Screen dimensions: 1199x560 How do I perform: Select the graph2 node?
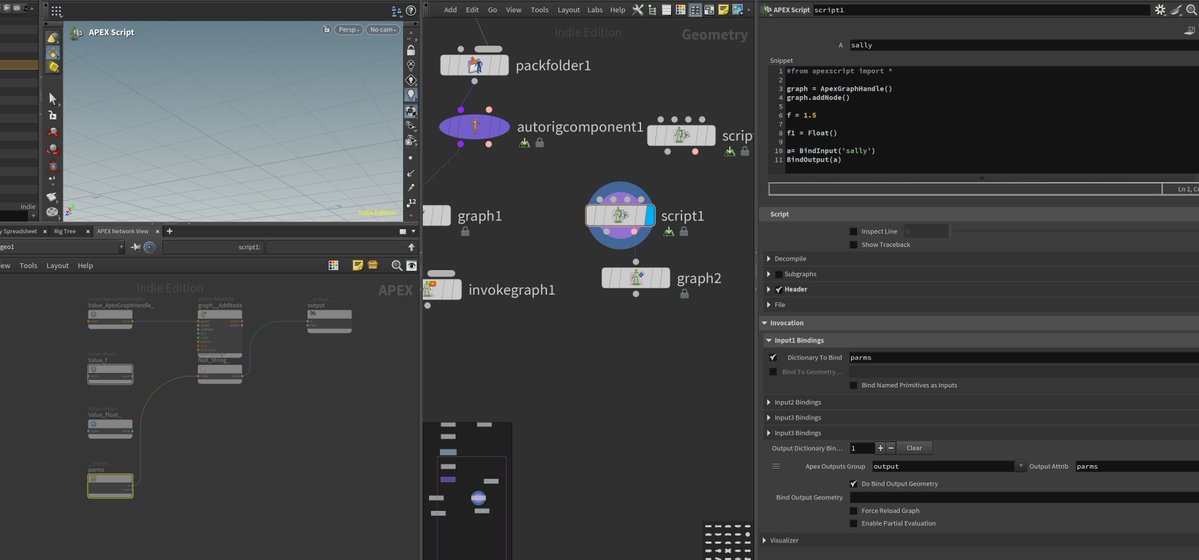pyautogui.click(x=635, y=278)
